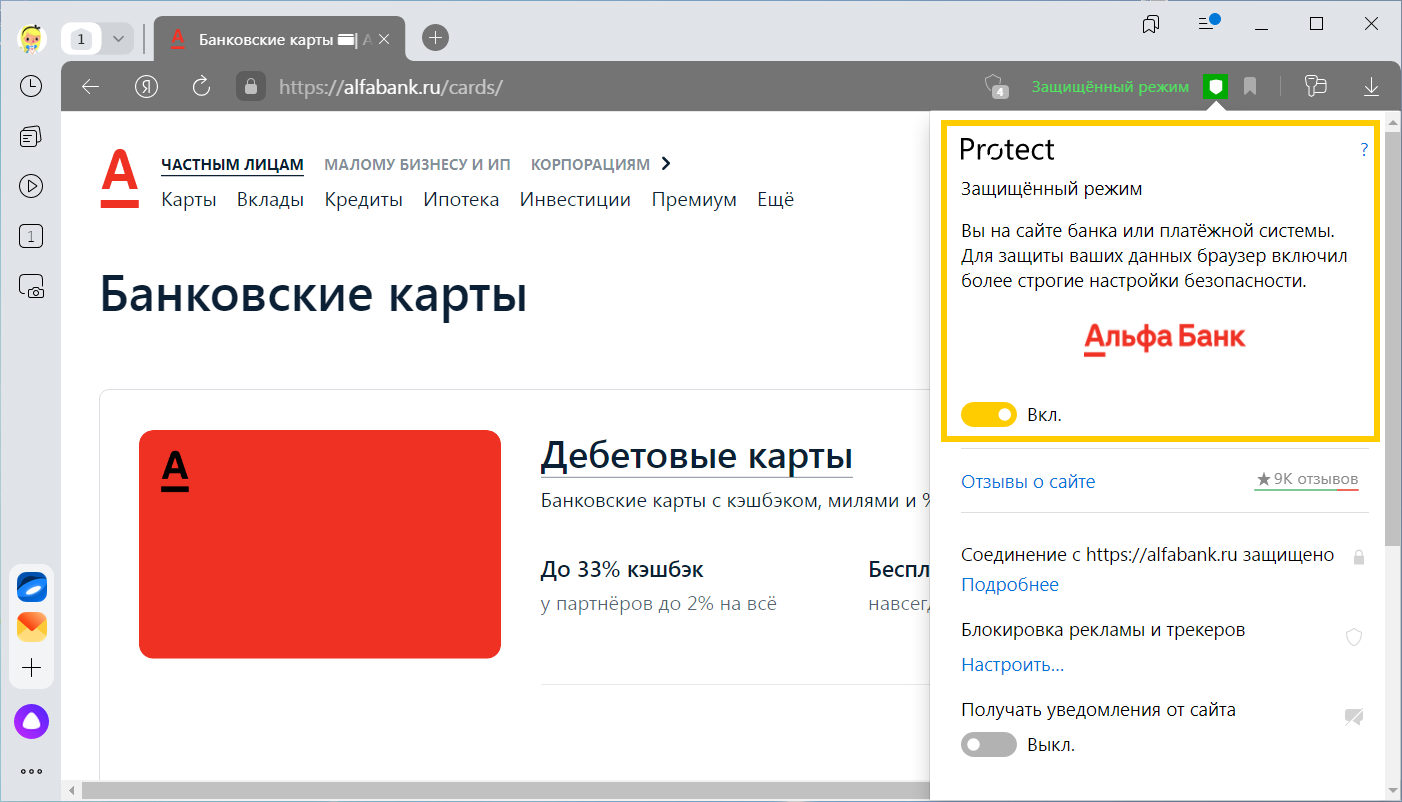Open the translator and feedback toolbar icon
Image resolution: width=1402 pixels, height=802 pixels.
coord(1315,87)
